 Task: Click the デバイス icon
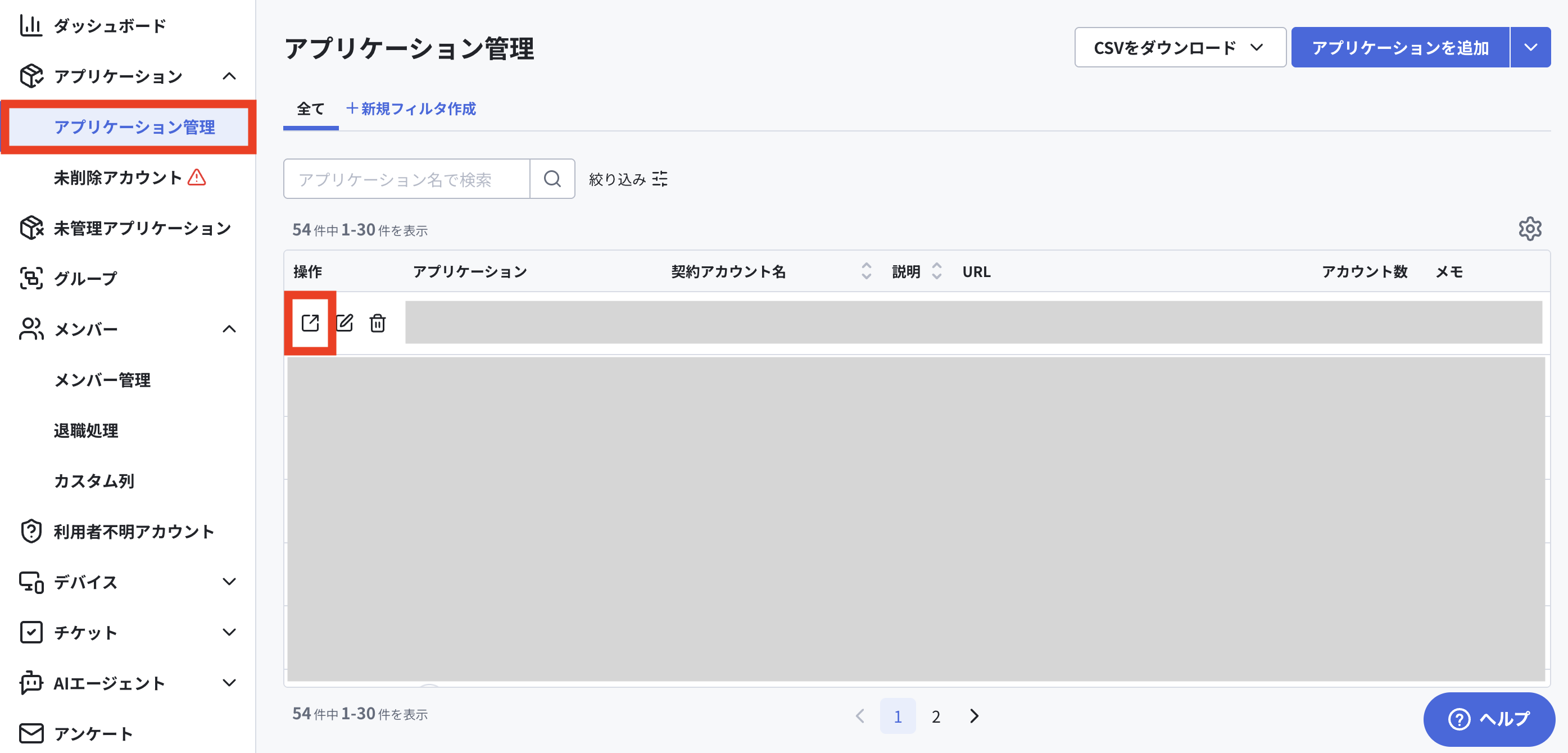click(30, 582)
